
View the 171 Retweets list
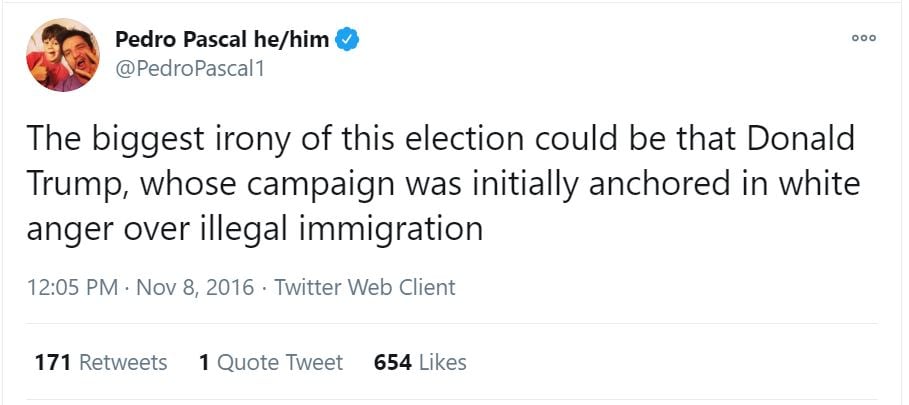coord(101,362)
